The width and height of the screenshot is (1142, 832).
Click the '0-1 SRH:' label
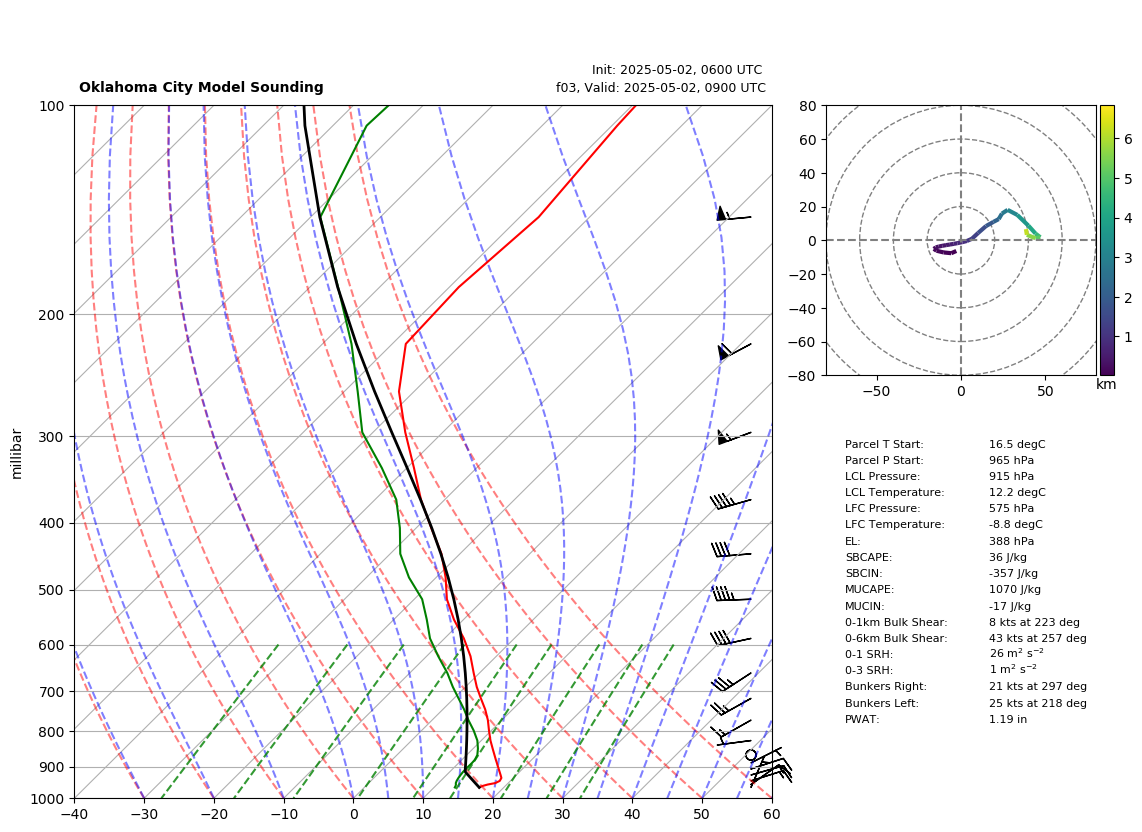(x=869, y=654)
